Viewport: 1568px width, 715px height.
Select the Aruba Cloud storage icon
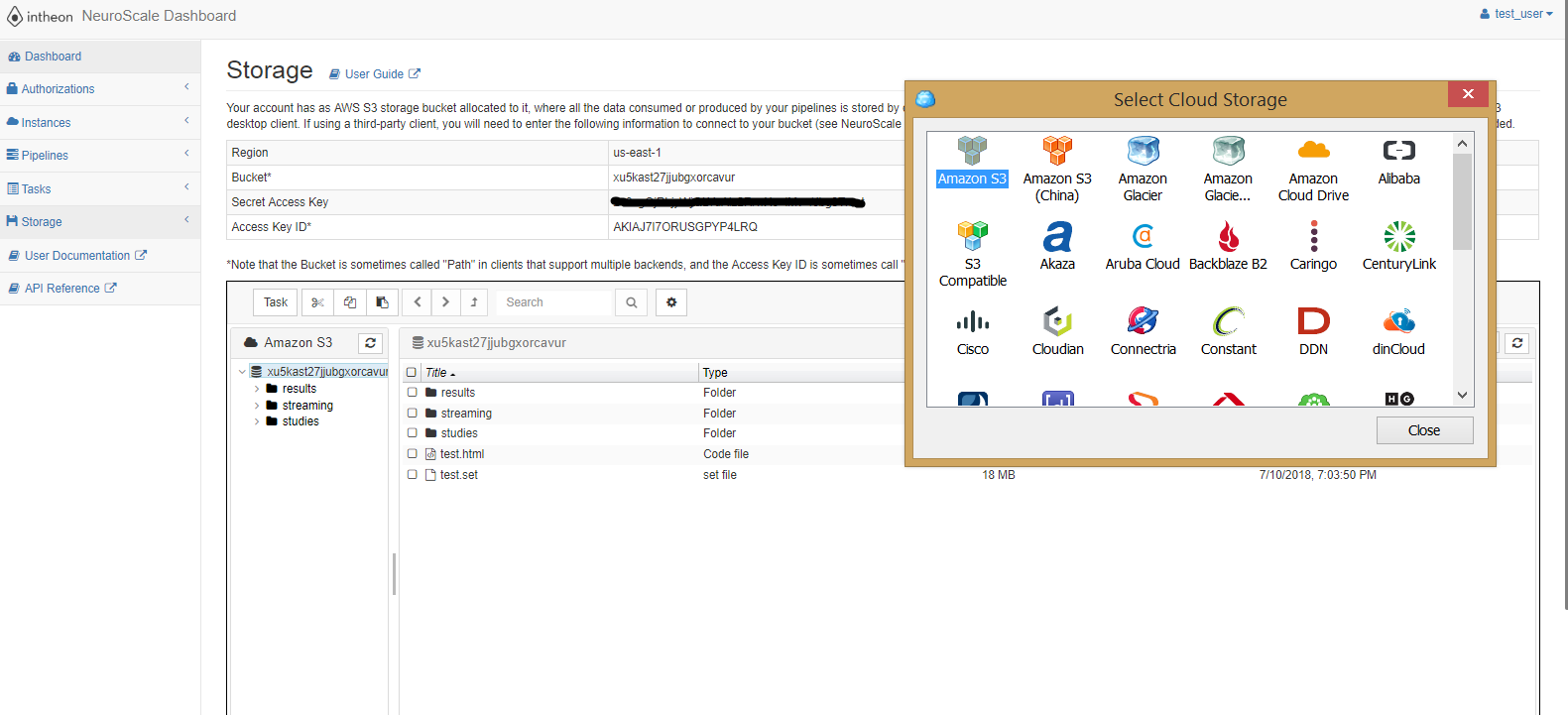click(x=1143, y=236)
